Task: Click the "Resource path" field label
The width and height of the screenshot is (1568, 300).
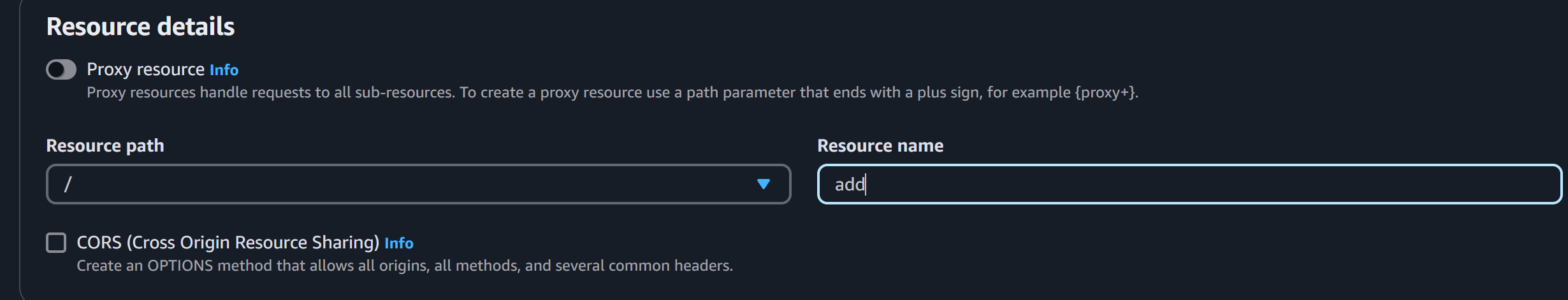Action: (105, 146)
